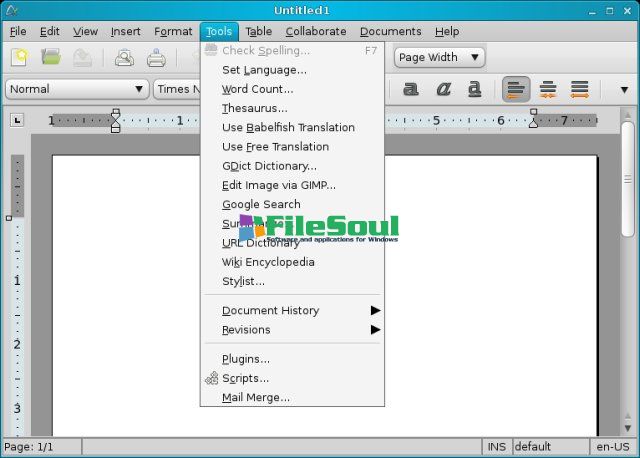Image resolution: width=640 pixels, height=458 pixels.
Task: Click the vertical scrollbar handle
Action: [x=627, y=179]
